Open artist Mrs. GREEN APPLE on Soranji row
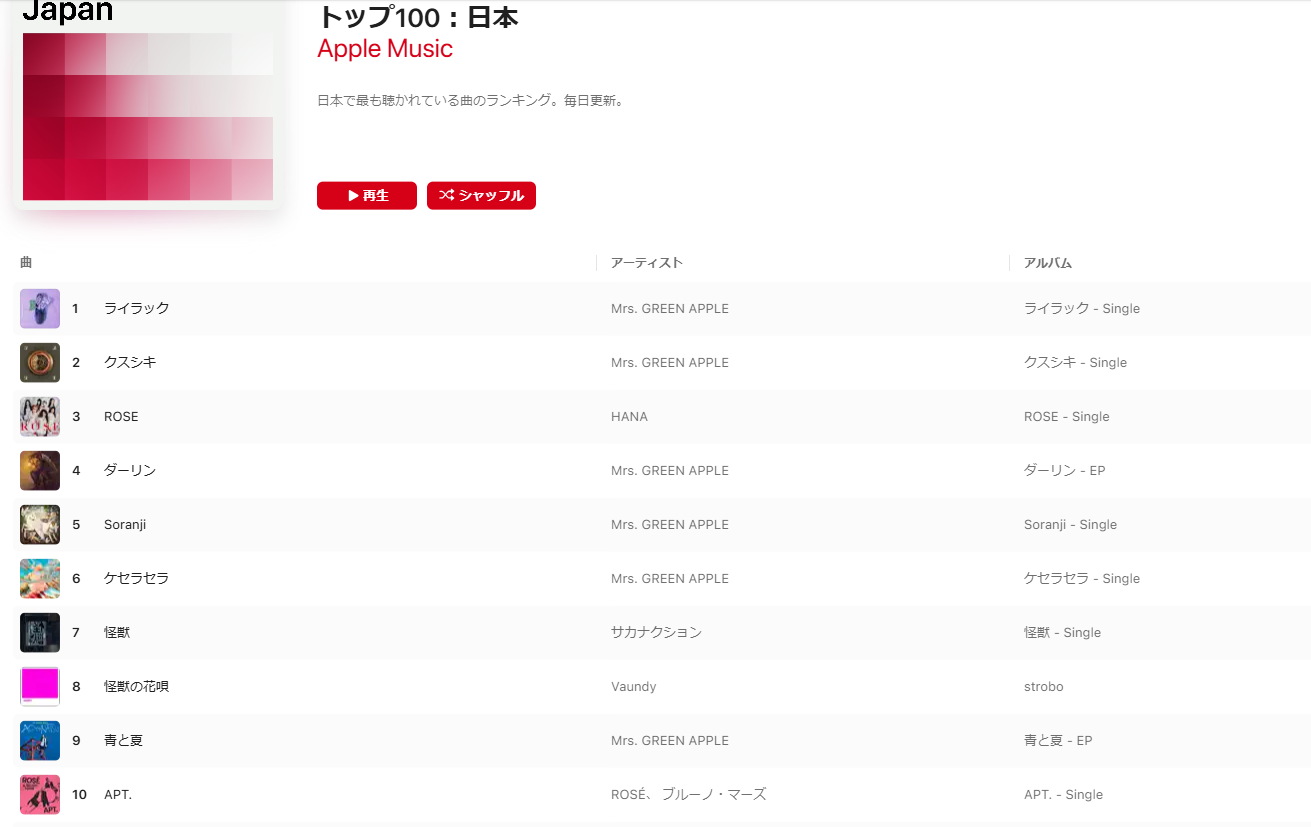This screenshot has height=827, width=1311. [670, 525]
